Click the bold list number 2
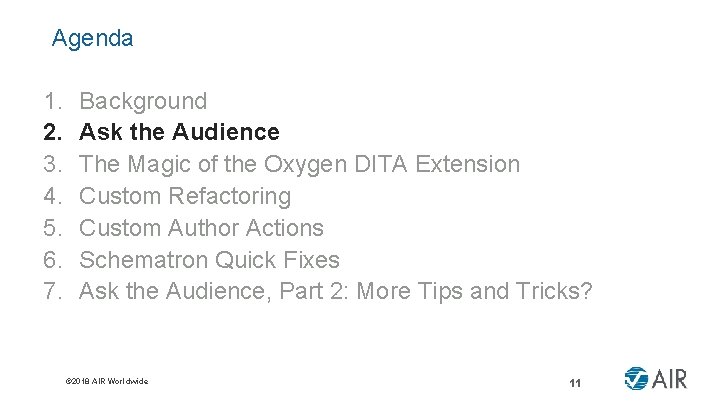Viewport: 720px width, 405px height. coord(51,132)
